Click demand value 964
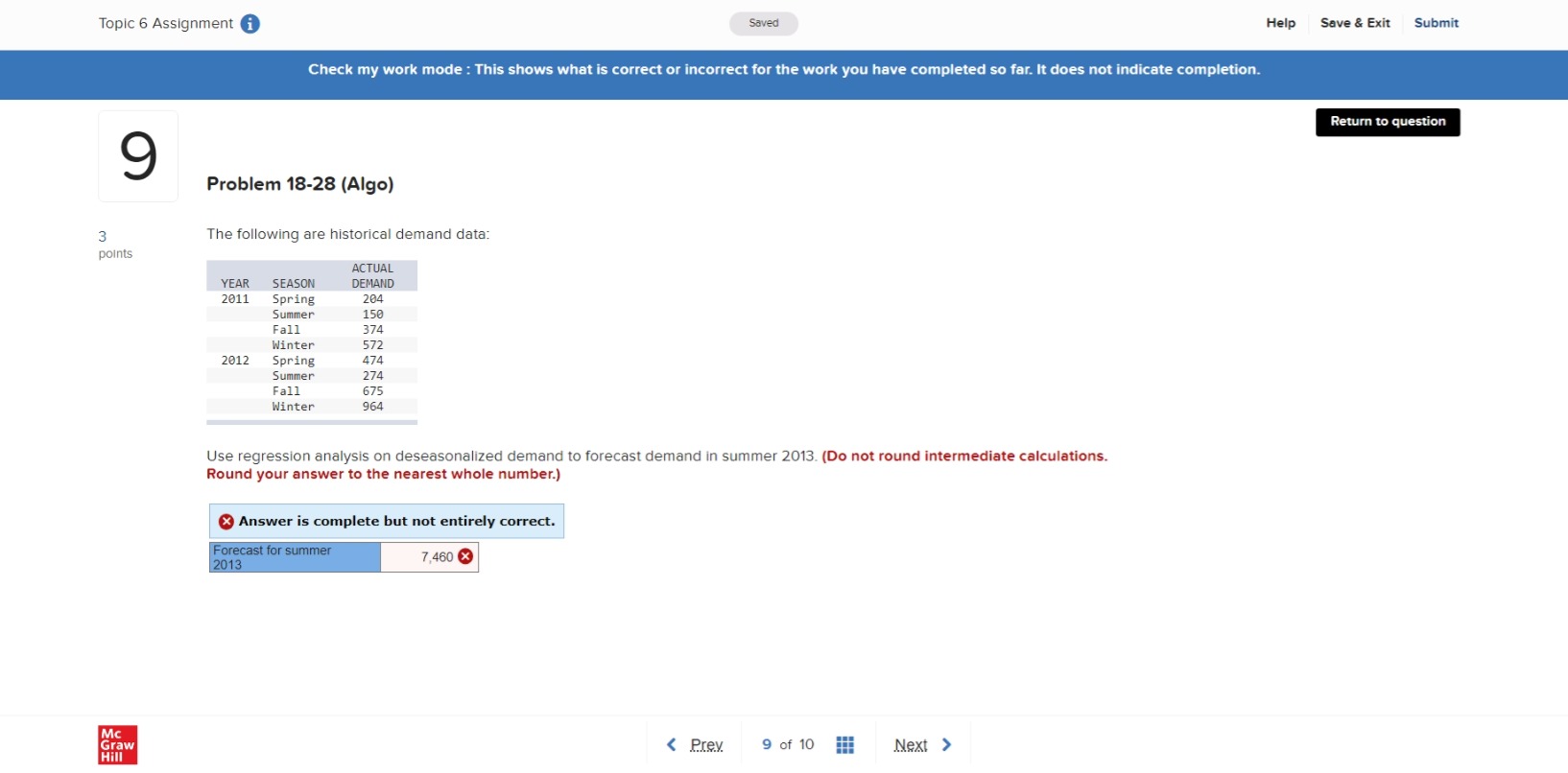The width and height of the screenshot is (1568, 773). 372,407
